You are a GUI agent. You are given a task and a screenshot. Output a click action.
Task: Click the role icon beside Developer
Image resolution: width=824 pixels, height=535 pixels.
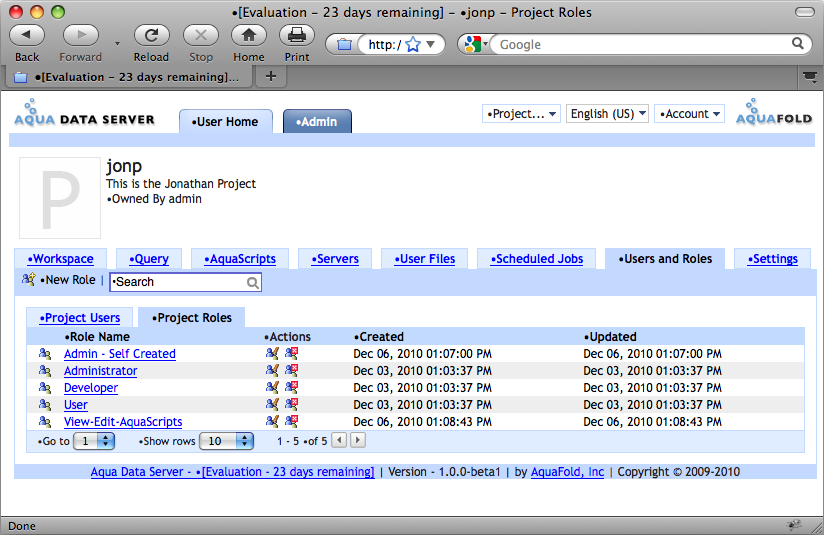pos(45,388)
